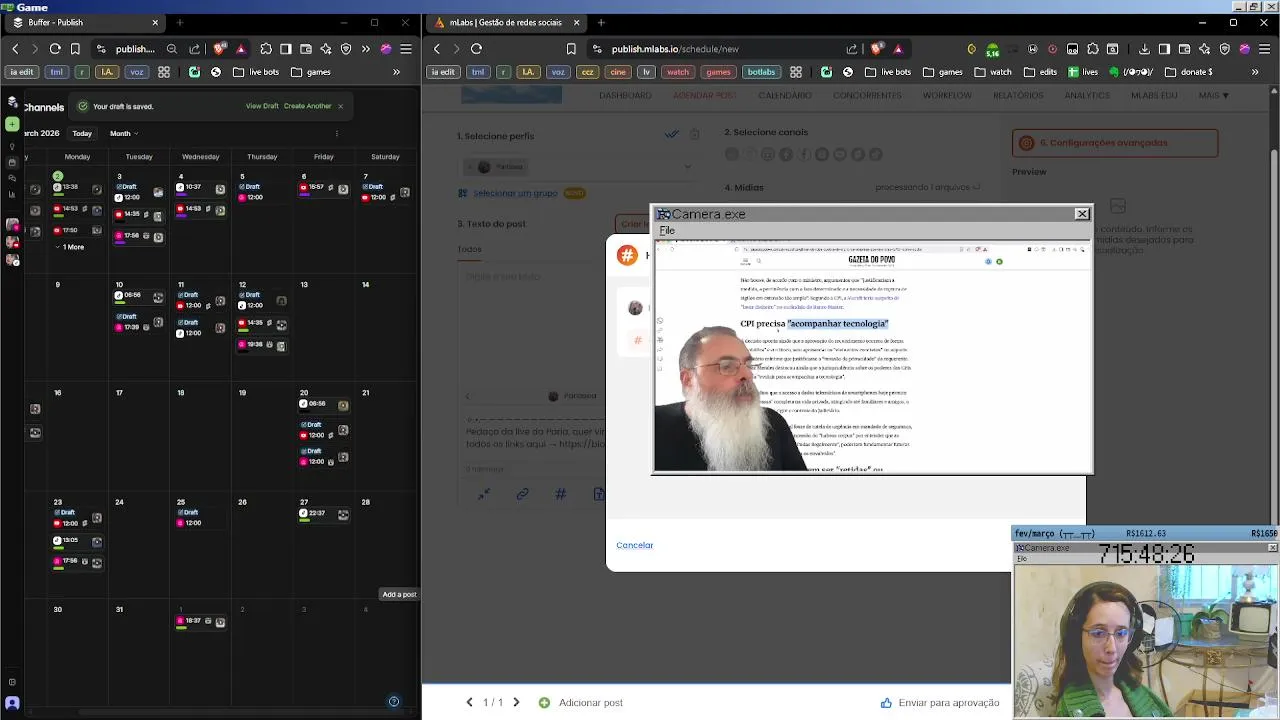The image size is (1280, 720).
Task: Open Configurações avançadas button in mLabs
Action: [x=1115, y=143]
